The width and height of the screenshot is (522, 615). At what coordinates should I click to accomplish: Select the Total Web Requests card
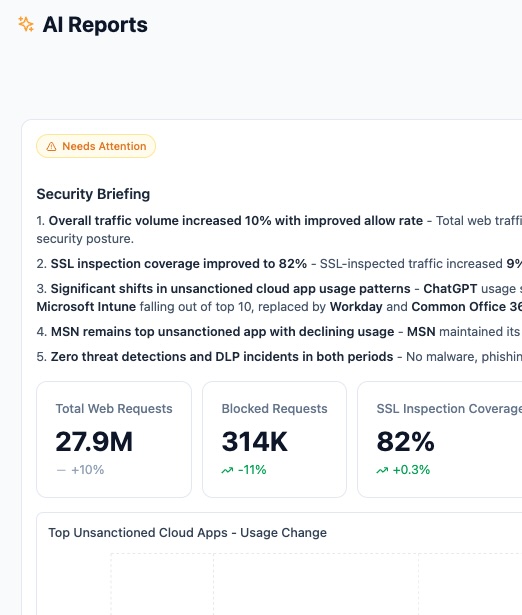point(114,439)
